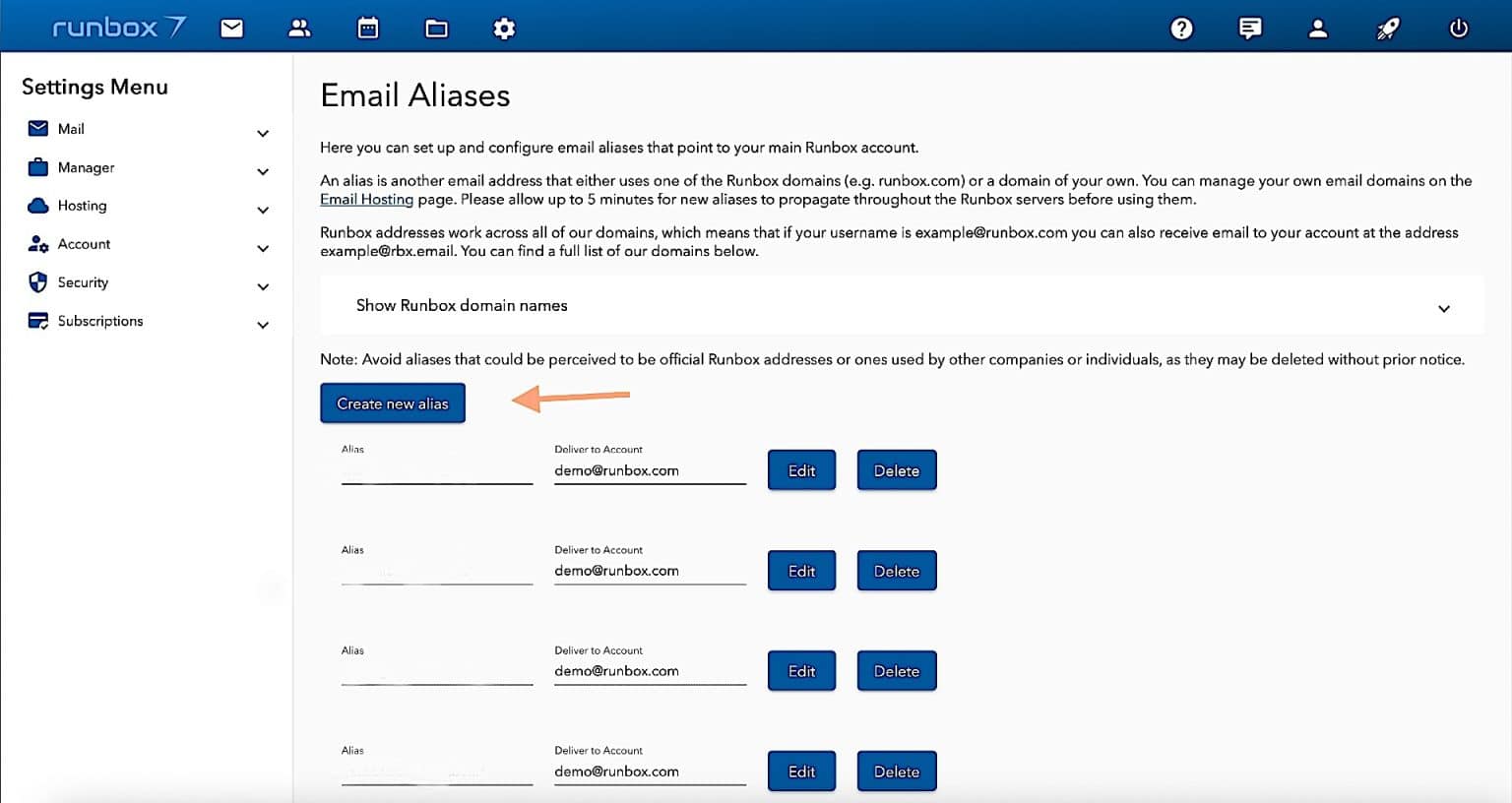Click the power logout icon
The image size is (1512, 803).
pos(1459,29)
